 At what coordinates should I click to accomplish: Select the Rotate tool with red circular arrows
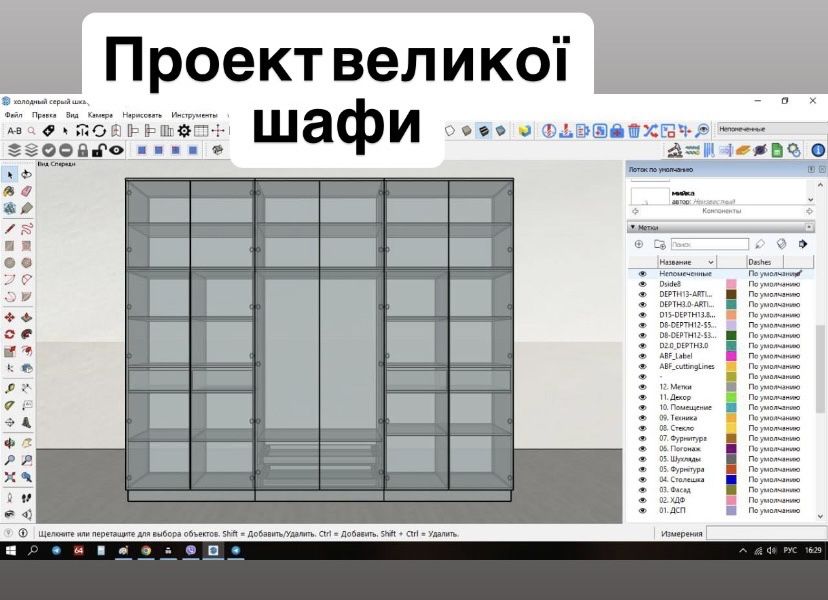(x=10, y=334)
